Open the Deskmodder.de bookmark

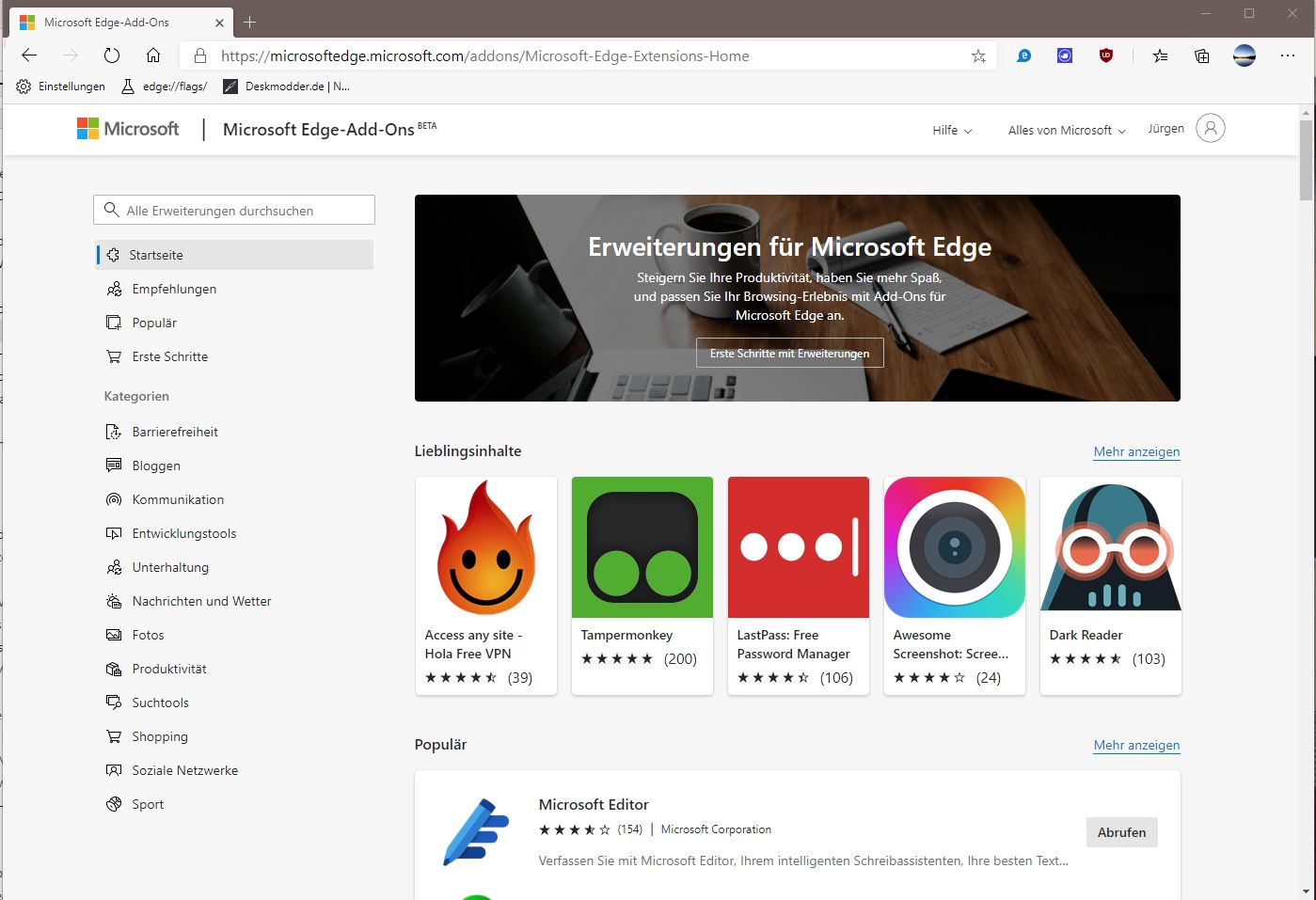pyautogui.click(x=287, y=87)
